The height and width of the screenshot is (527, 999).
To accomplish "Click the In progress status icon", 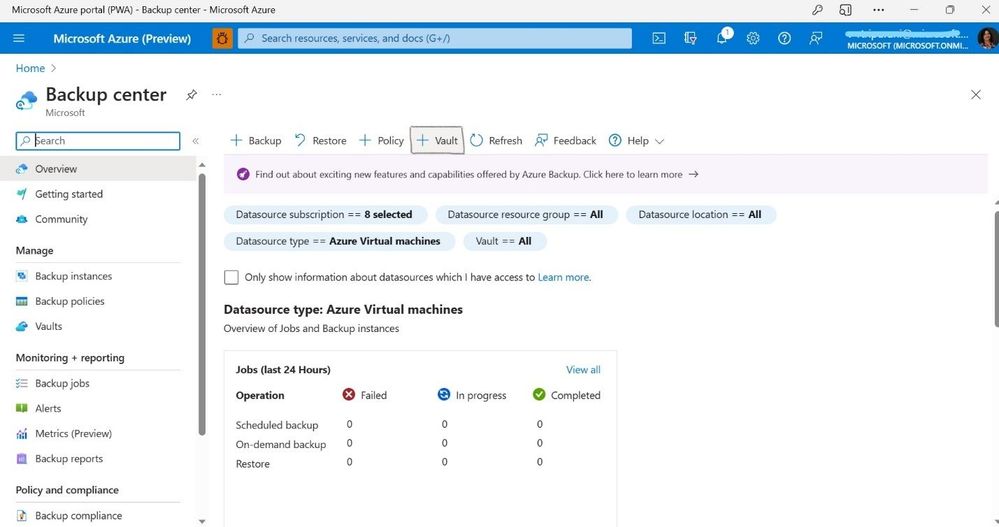I will point(443,394).
